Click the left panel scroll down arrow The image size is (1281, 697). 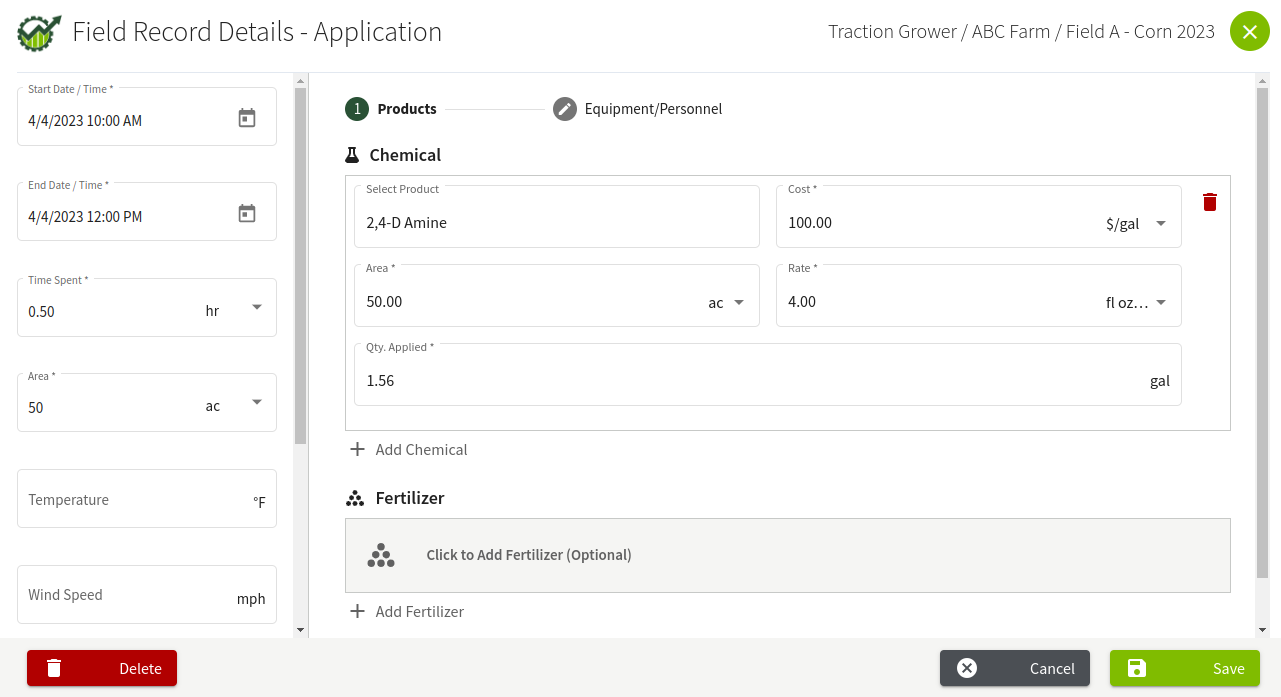click(x=300, y=630)
